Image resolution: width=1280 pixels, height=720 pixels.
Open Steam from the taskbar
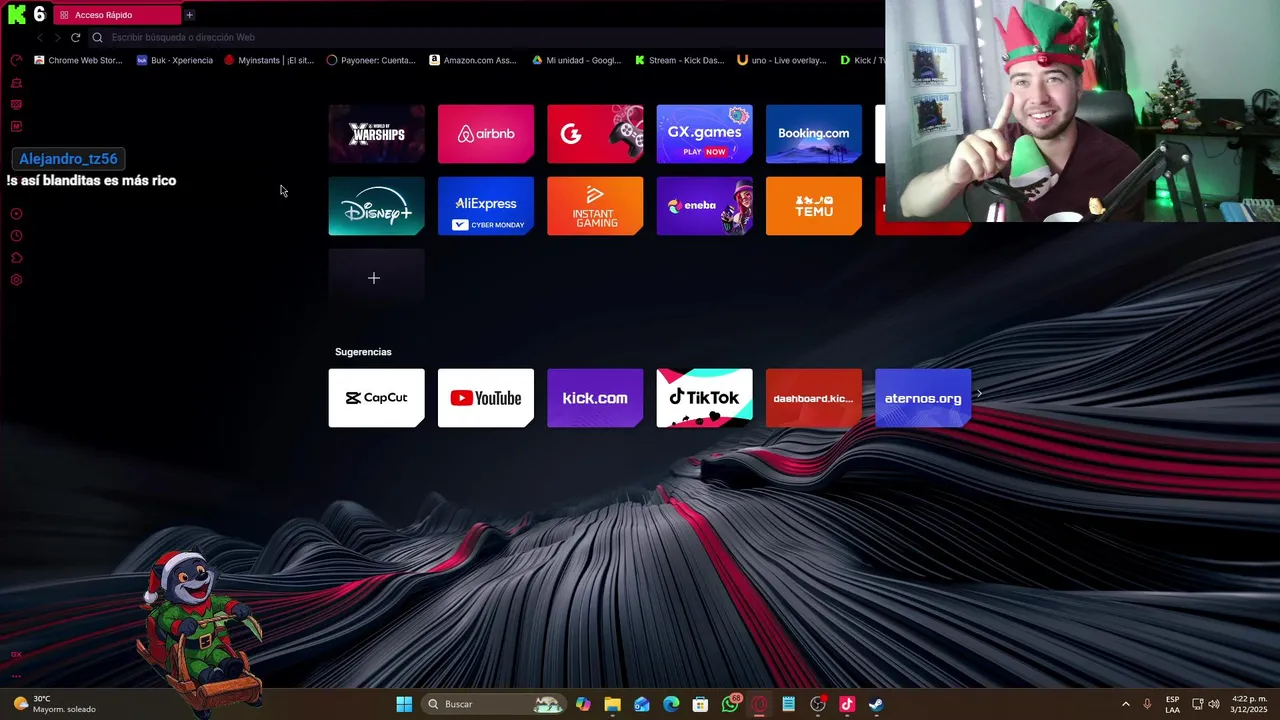(x=876, y=704)
